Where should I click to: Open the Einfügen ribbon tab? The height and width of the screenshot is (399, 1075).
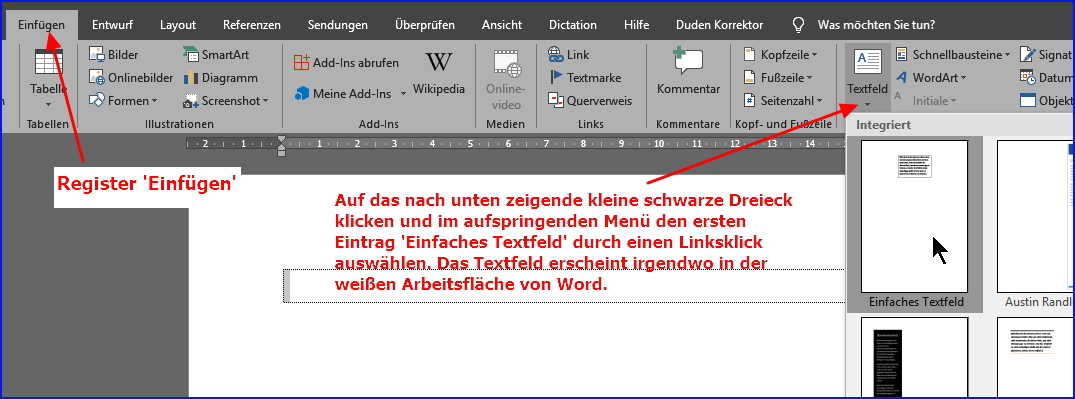click(42, 25)
